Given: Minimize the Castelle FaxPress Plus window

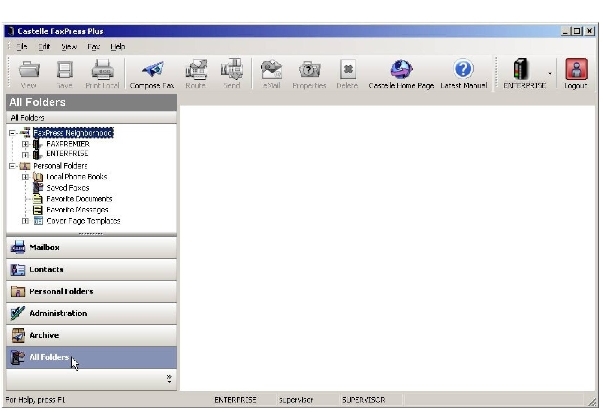Looking at the screenshot, I should (x=565, y=31).
